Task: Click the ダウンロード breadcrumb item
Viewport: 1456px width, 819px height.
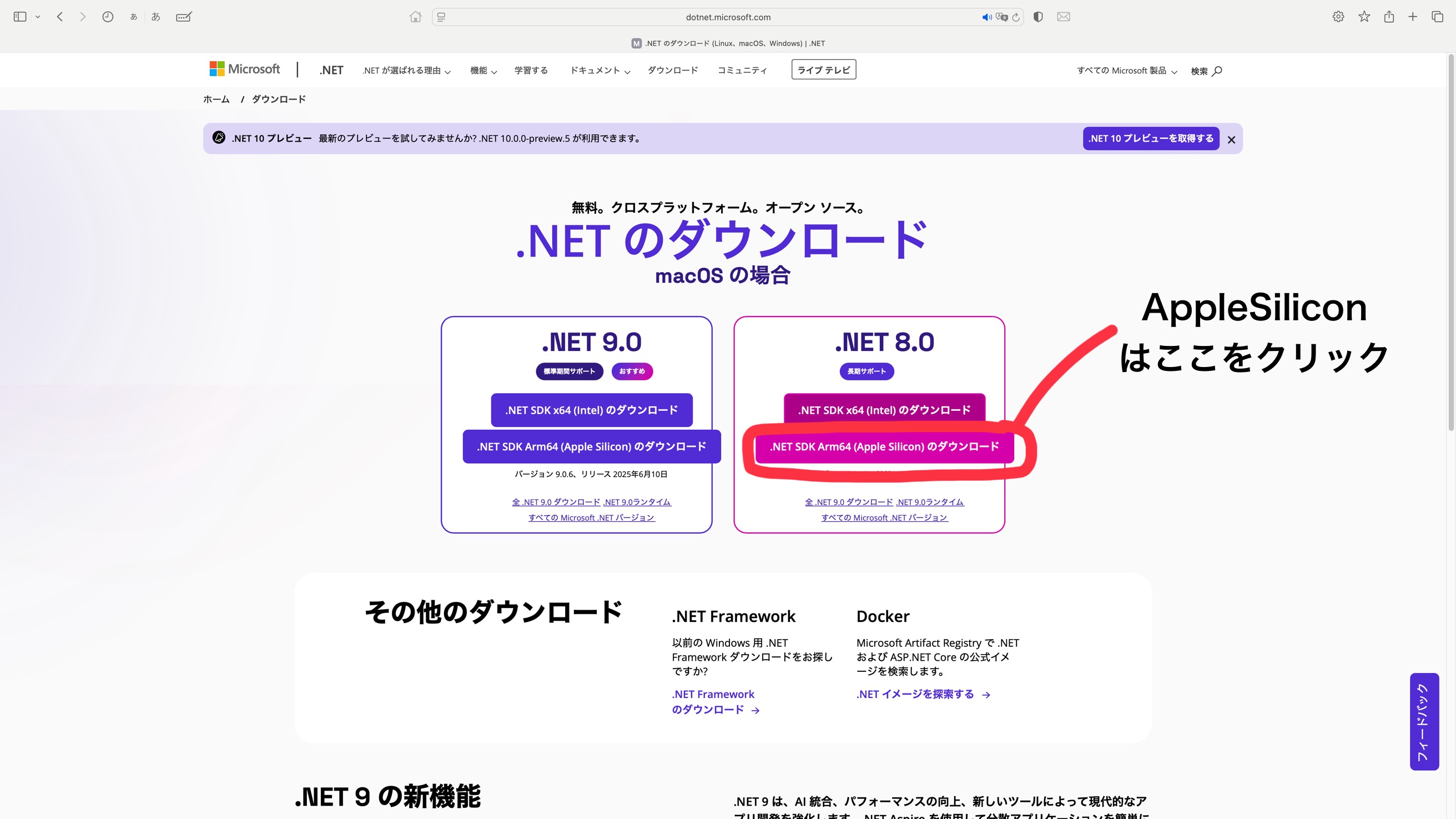Action: click(x=279, y=99)
